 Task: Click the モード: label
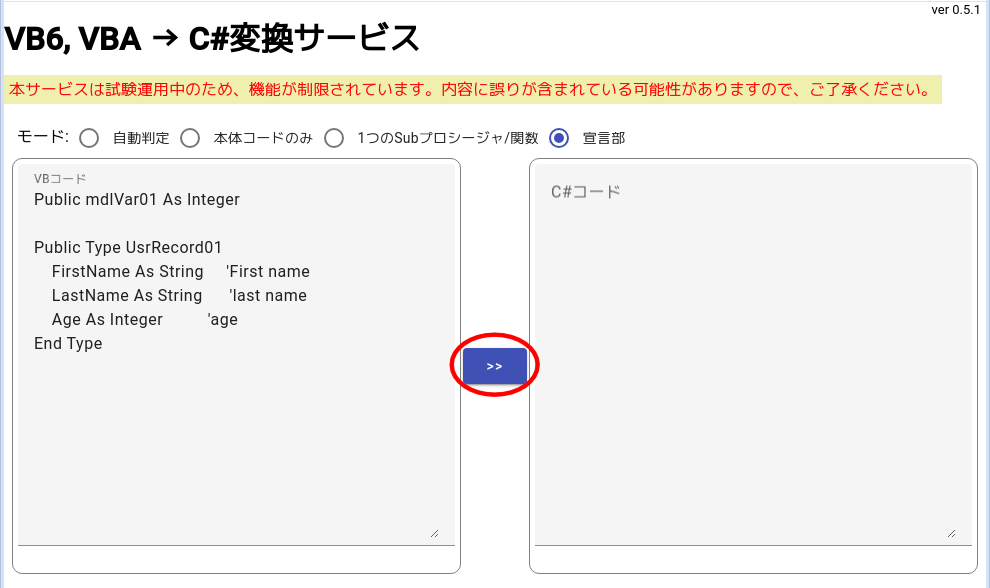[43, 137]
